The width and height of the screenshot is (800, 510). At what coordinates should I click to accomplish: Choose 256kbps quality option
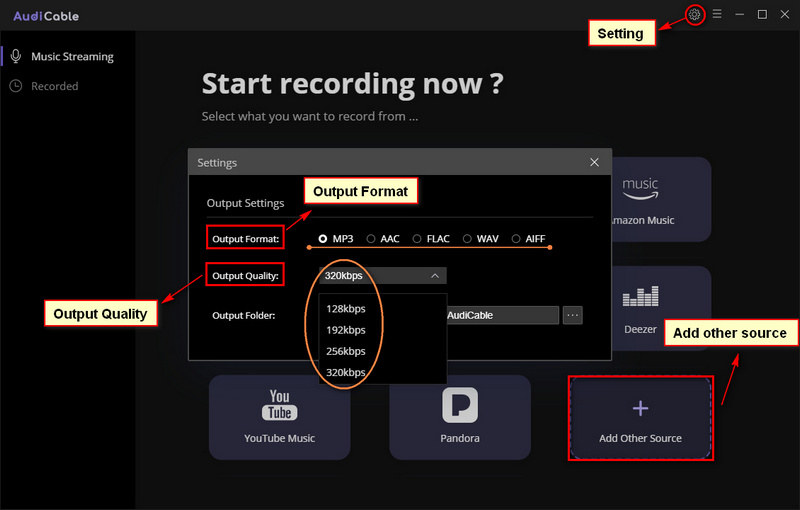[346, 351]
